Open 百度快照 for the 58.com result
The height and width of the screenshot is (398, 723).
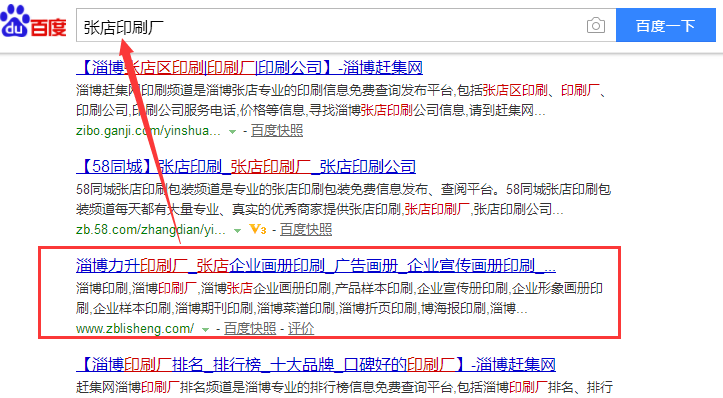tap(306, 229)
